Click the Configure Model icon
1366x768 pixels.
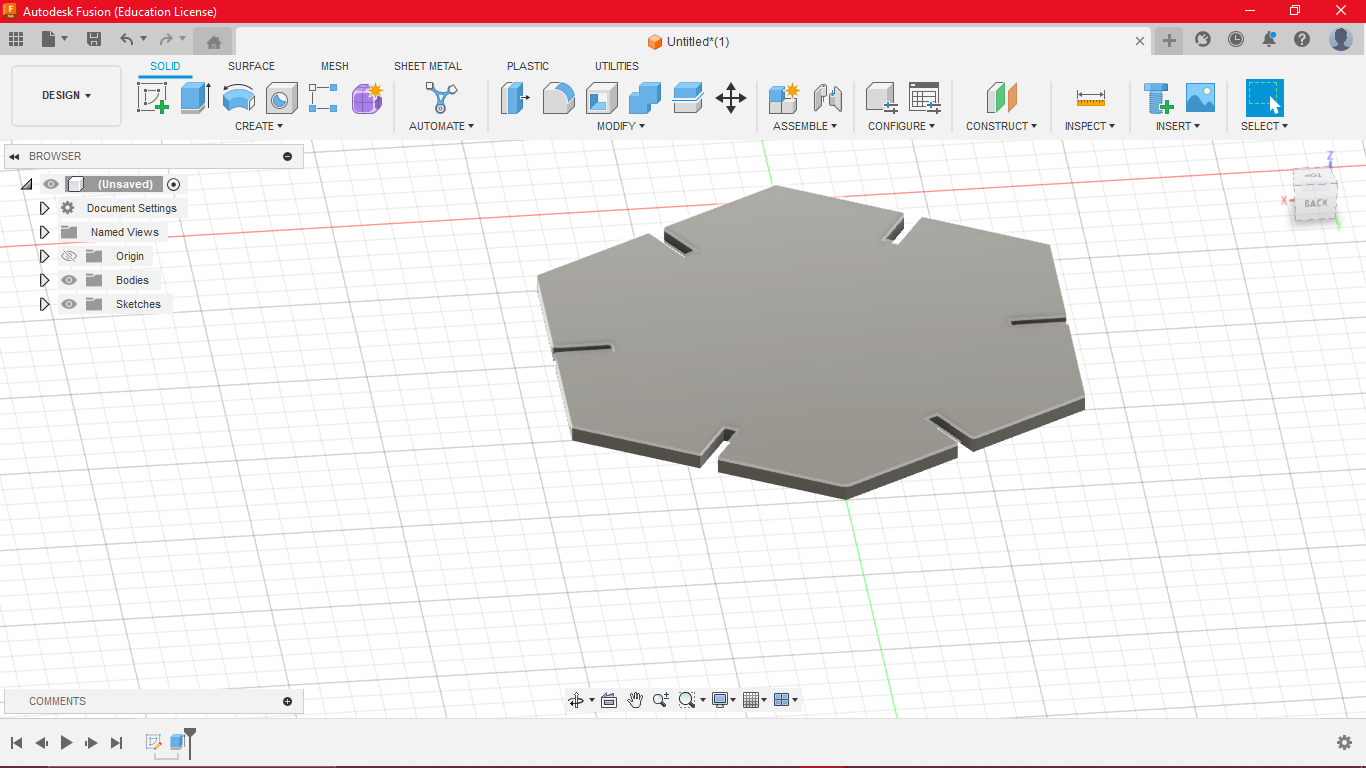881,98
